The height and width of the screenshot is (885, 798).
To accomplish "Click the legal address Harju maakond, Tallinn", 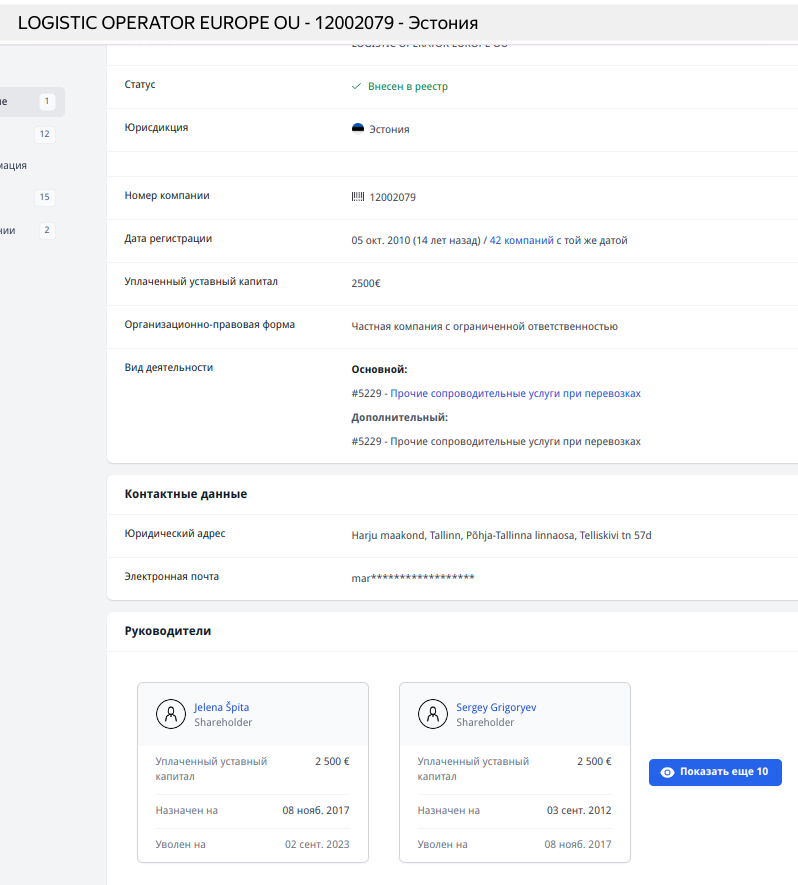I will 501,535.
